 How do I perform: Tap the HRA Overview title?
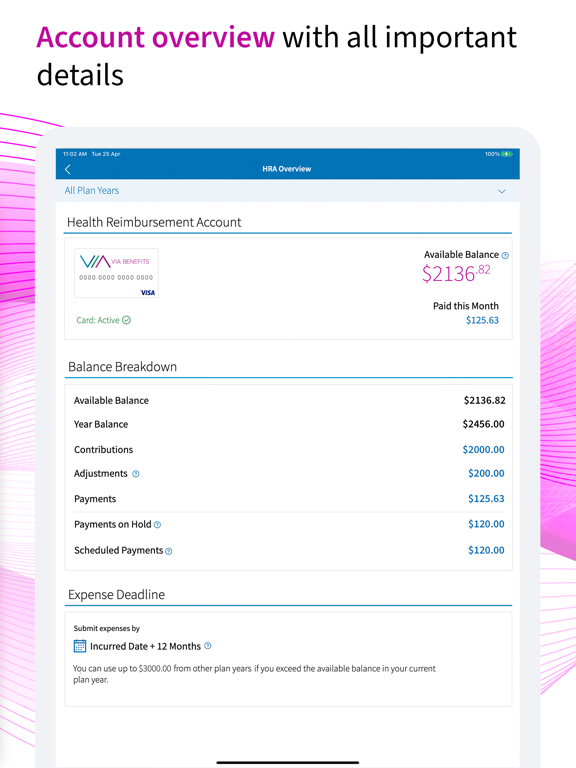(x=287, y=169)
